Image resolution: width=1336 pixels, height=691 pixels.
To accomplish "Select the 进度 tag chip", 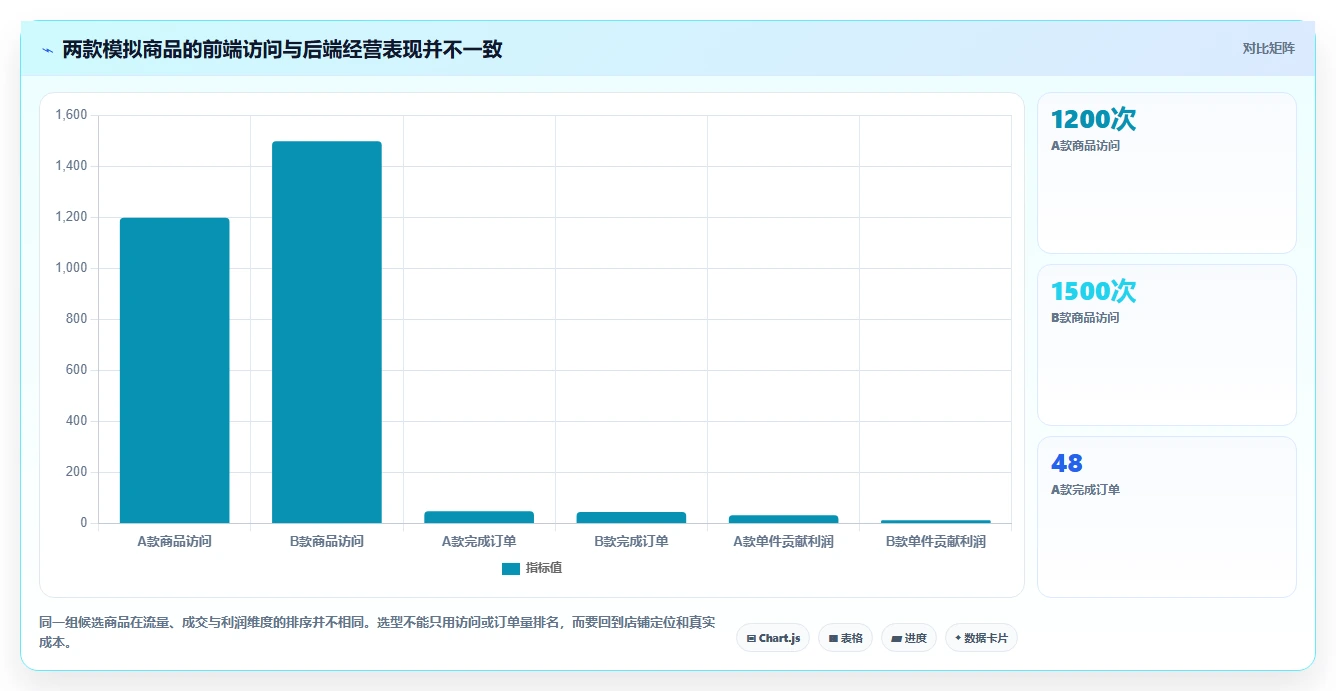I will tap(908, 638).
